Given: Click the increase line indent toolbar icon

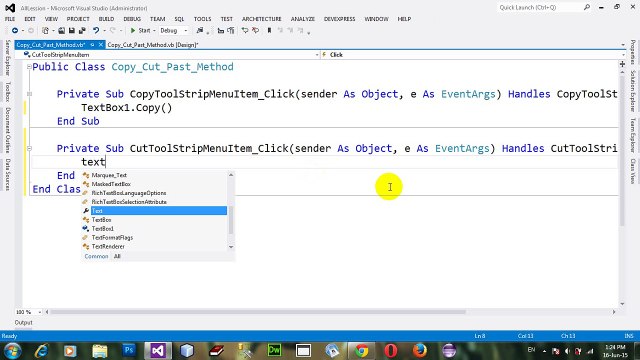Looking at the screenshot, I should point(231,31).
